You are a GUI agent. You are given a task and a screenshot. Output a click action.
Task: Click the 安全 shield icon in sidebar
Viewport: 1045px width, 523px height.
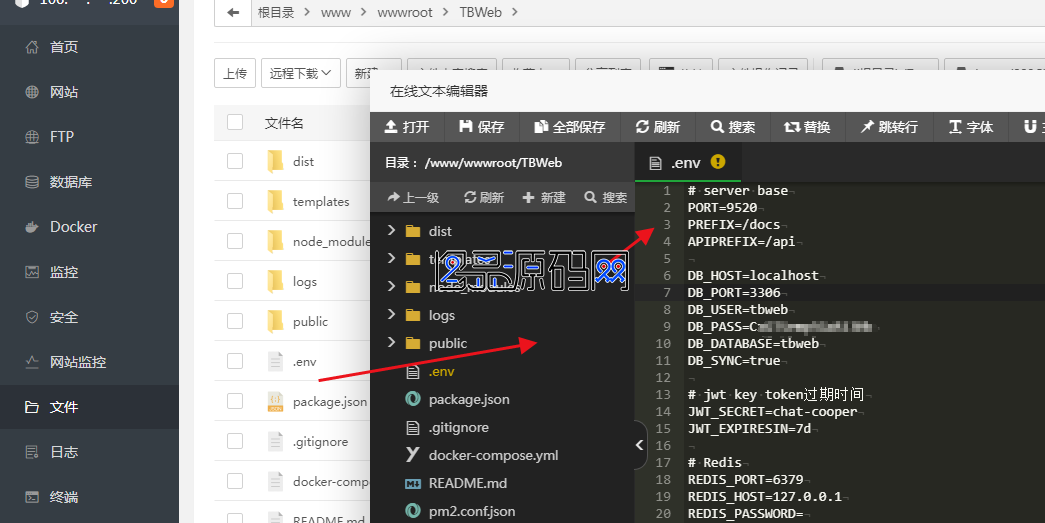(32, 317)
